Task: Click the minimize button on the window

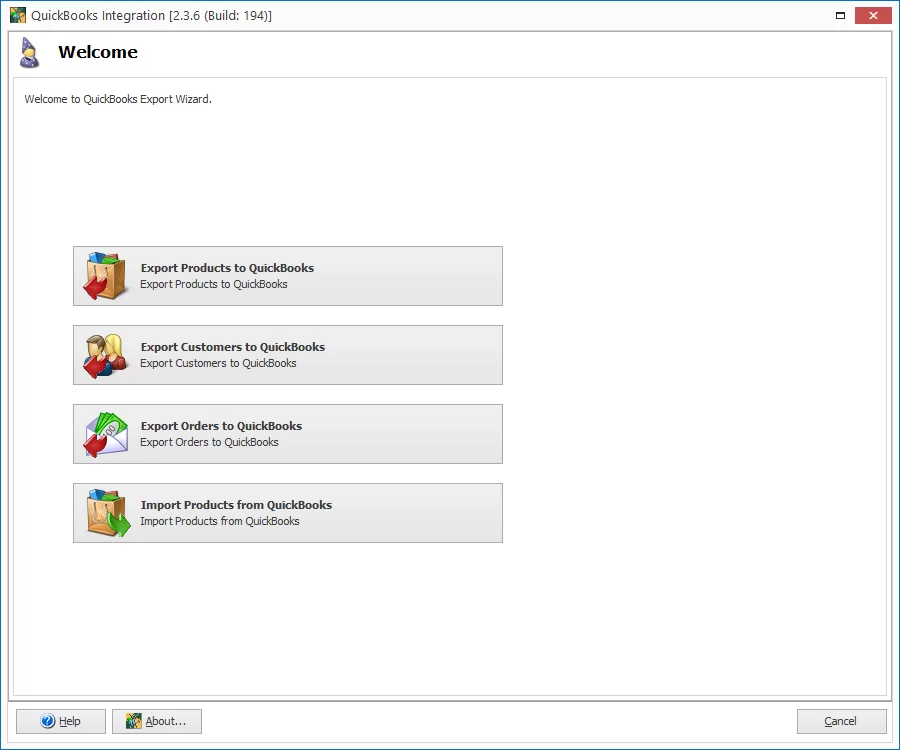Action: coord(841,15)
